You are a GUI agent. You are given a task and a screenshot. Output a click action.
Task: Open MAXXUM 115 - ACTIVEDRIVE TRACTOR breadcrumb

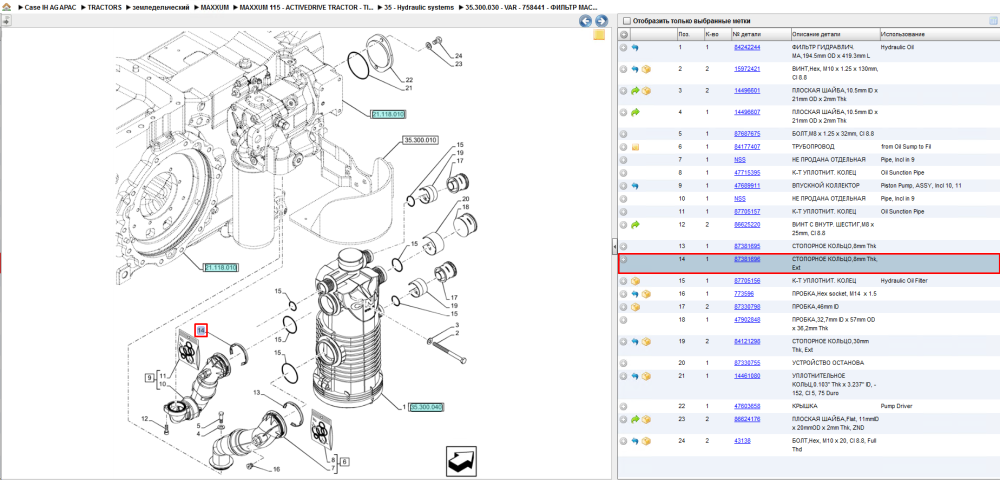pyautogui.click(x=306, y=7)
